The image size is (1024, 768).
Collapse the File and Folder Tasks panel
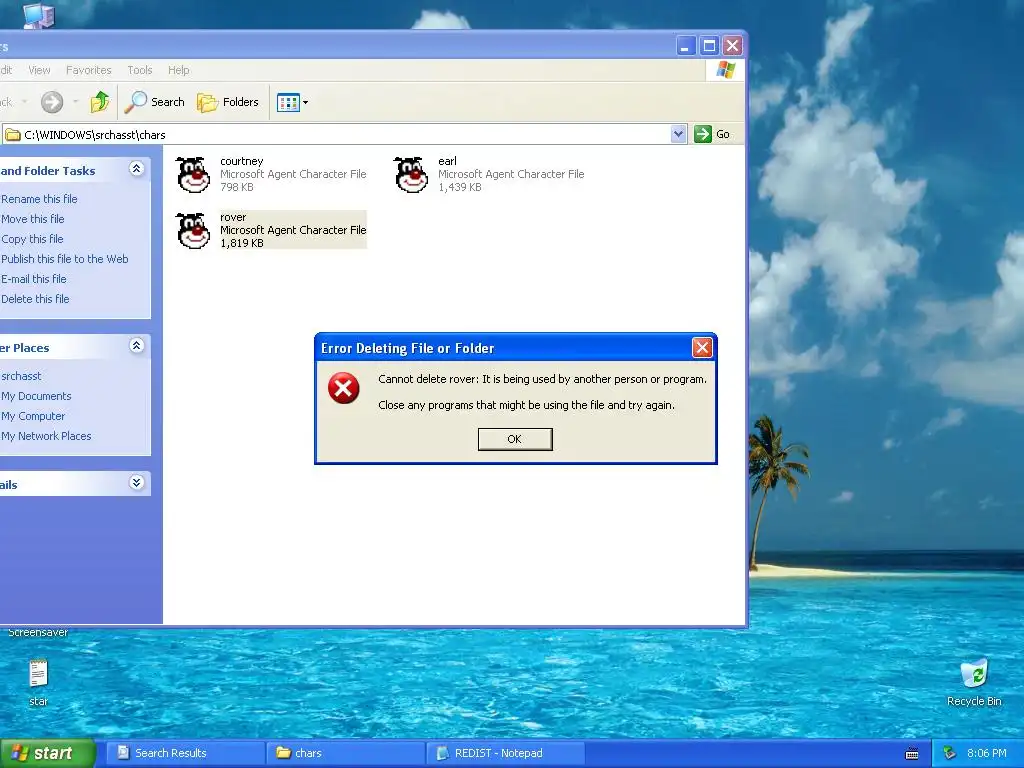(x=136, y=169)
